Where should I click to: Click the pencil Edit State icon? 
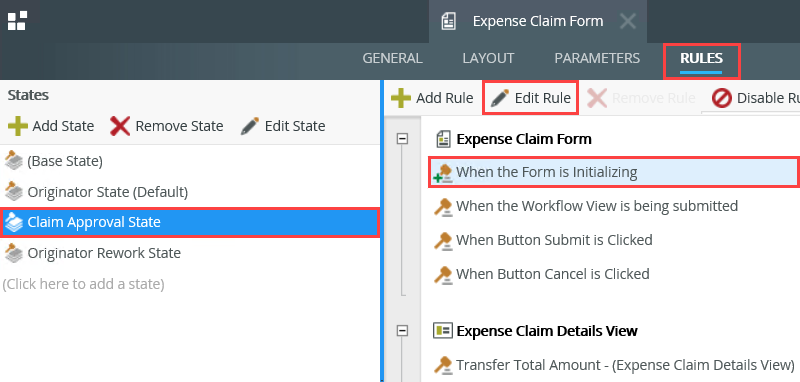point(249,126)
